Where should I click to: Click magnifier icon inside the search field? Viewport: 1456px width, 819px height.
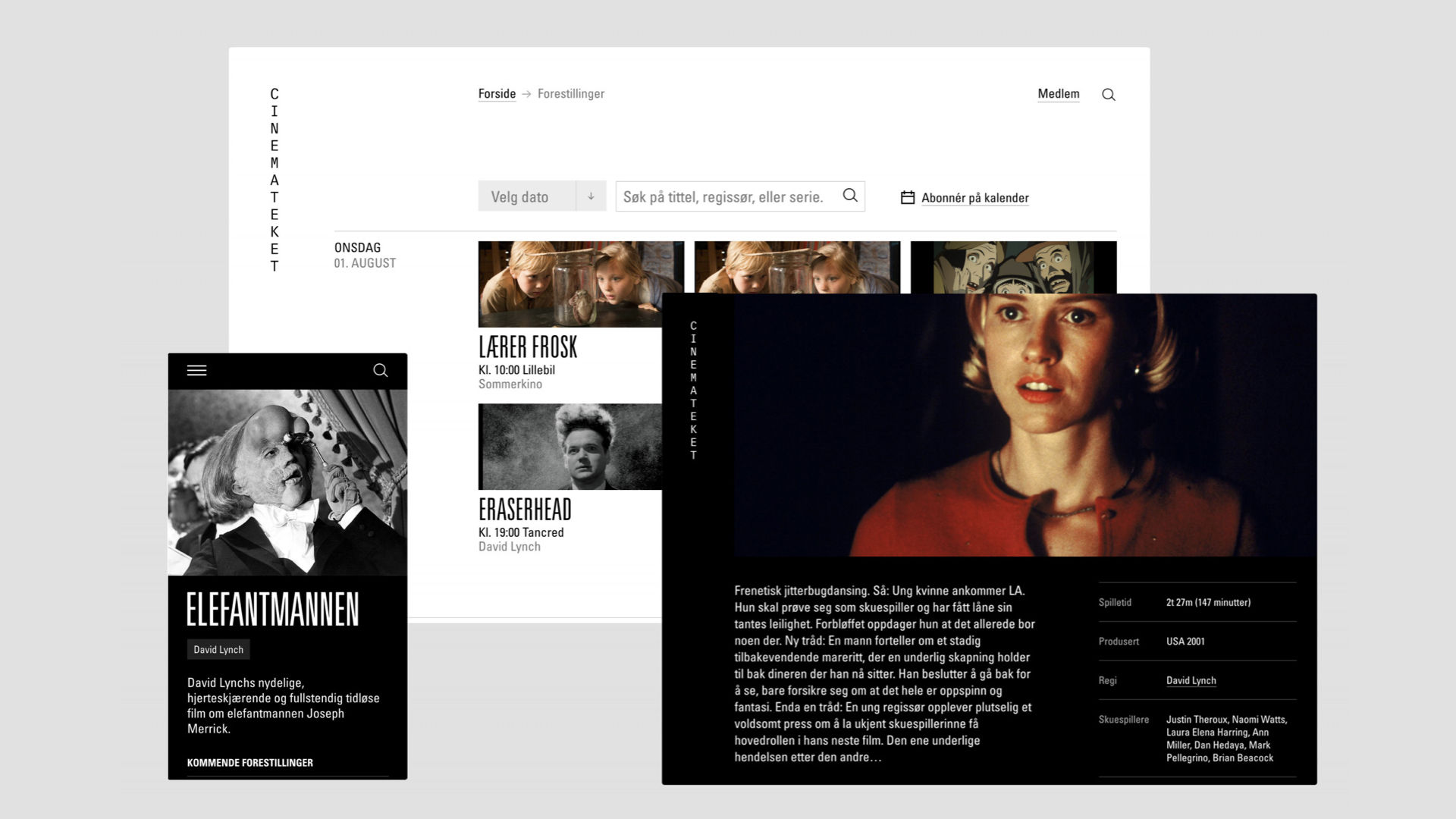pyautogui.click(x=850, y=196)
